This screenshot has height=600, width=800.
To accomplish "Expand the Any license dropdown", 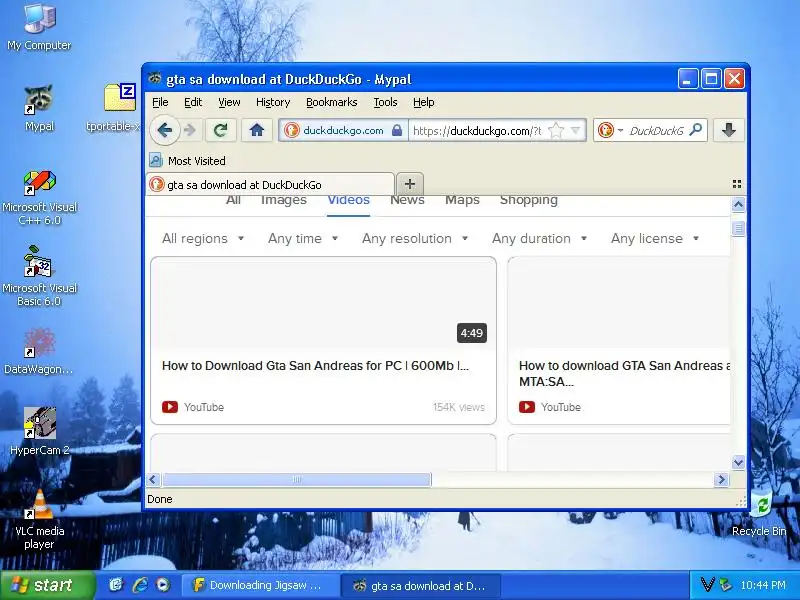I will coord(655,238).
